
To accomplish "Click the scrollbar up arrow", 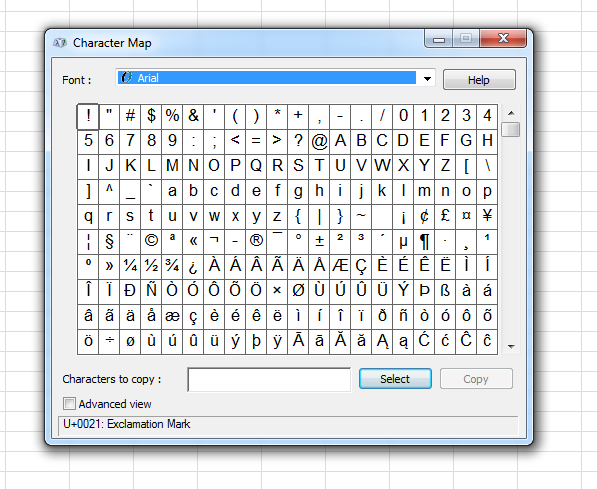I will 511,113.
